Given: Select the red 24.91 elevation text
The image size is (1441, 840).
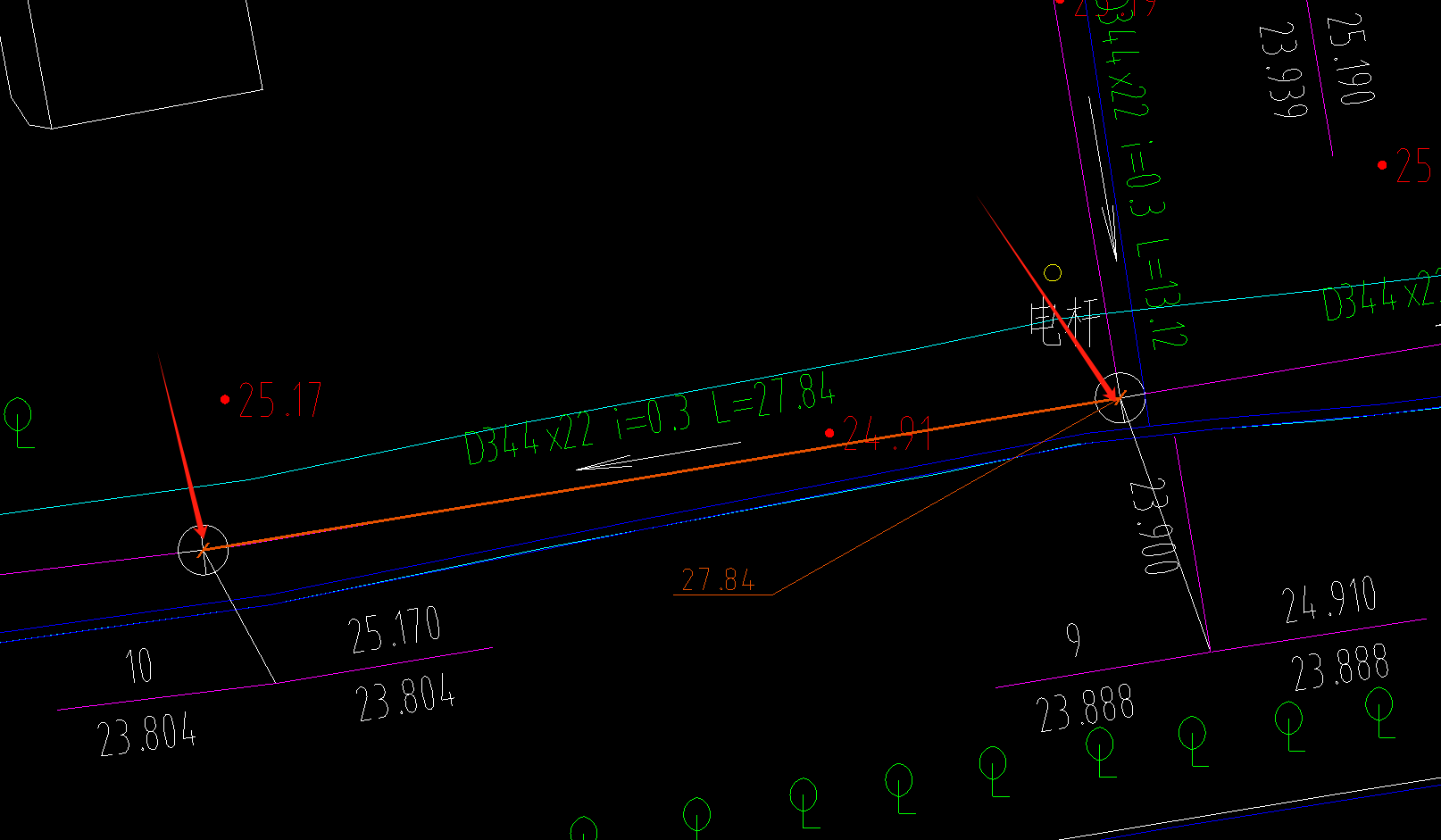Looking at the screenshot, I should coord(887,433).
